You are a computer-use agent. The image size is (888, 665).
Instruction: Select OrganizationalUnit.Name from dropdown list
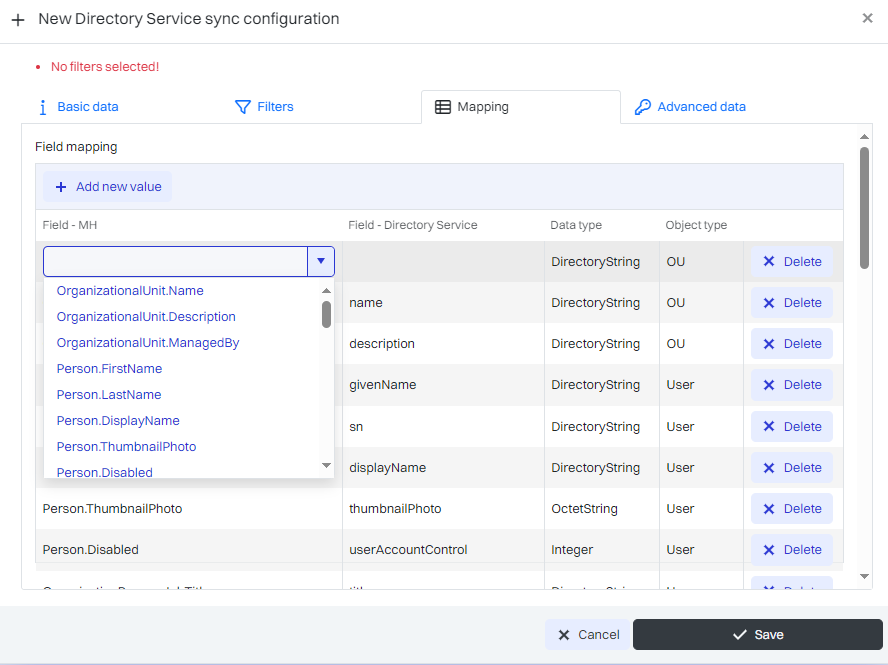tap(130, 291)
